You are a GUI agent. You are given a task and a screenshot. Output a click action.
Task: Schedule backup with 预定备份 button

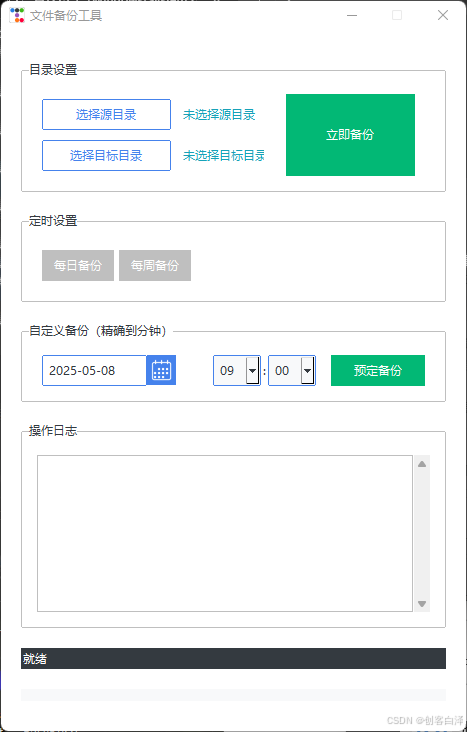(x=378, y=371)
